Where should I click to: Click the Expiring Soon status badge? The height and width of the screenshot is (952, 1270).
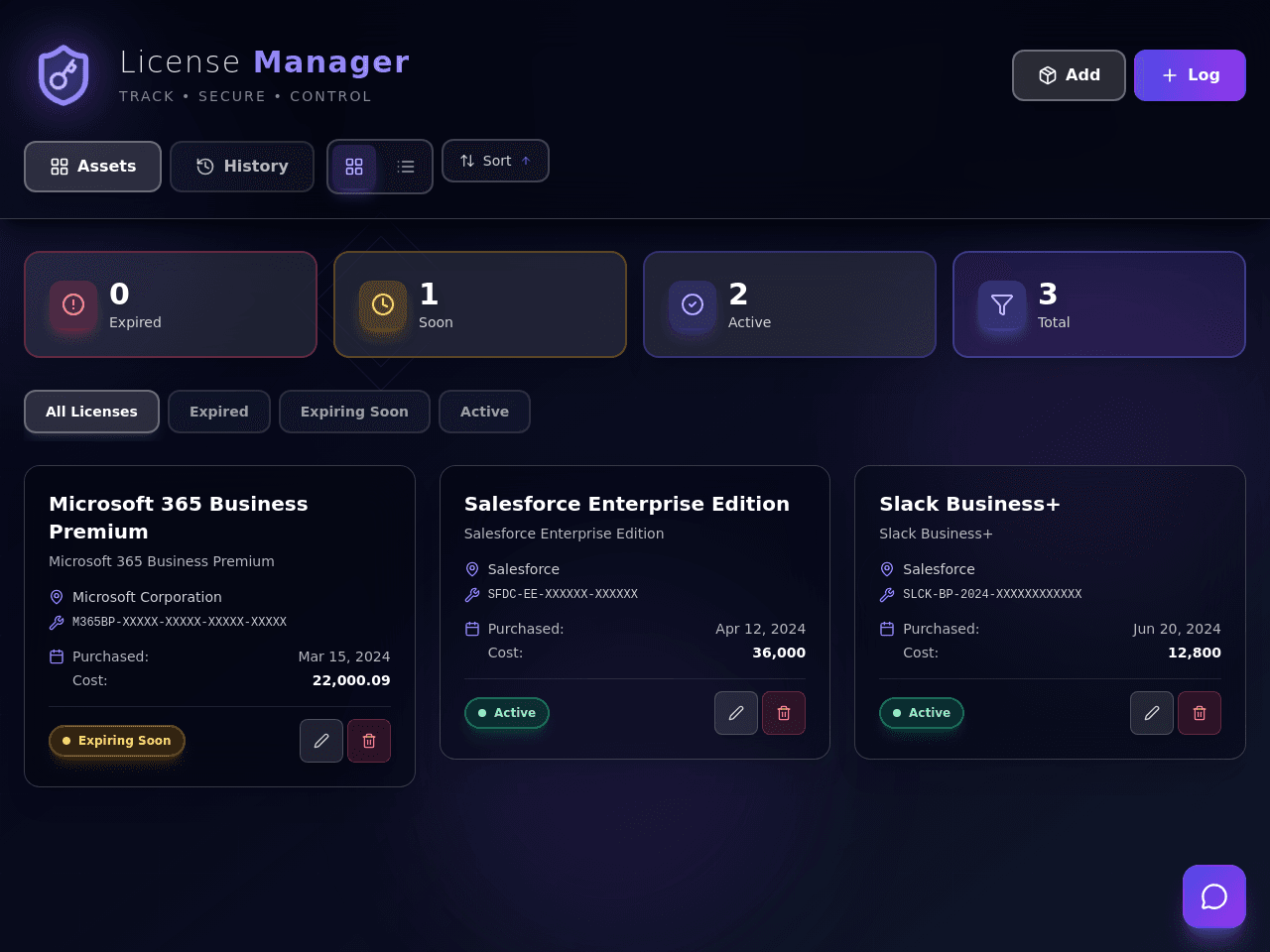(x=117, y=741)
